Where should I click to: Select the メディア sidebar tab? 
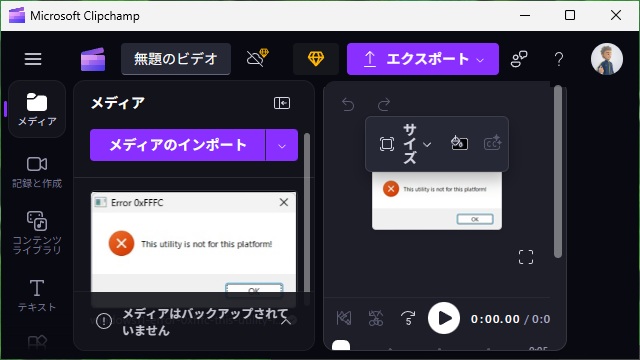coord(37,109)
